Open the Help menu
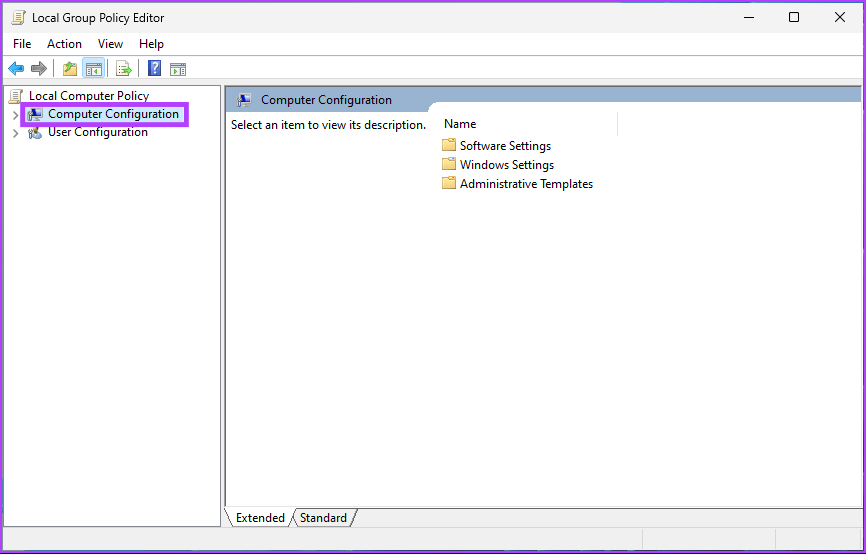The width and height of the screenshot is (866, 554). pyautogui.click(x=151, y=44)
